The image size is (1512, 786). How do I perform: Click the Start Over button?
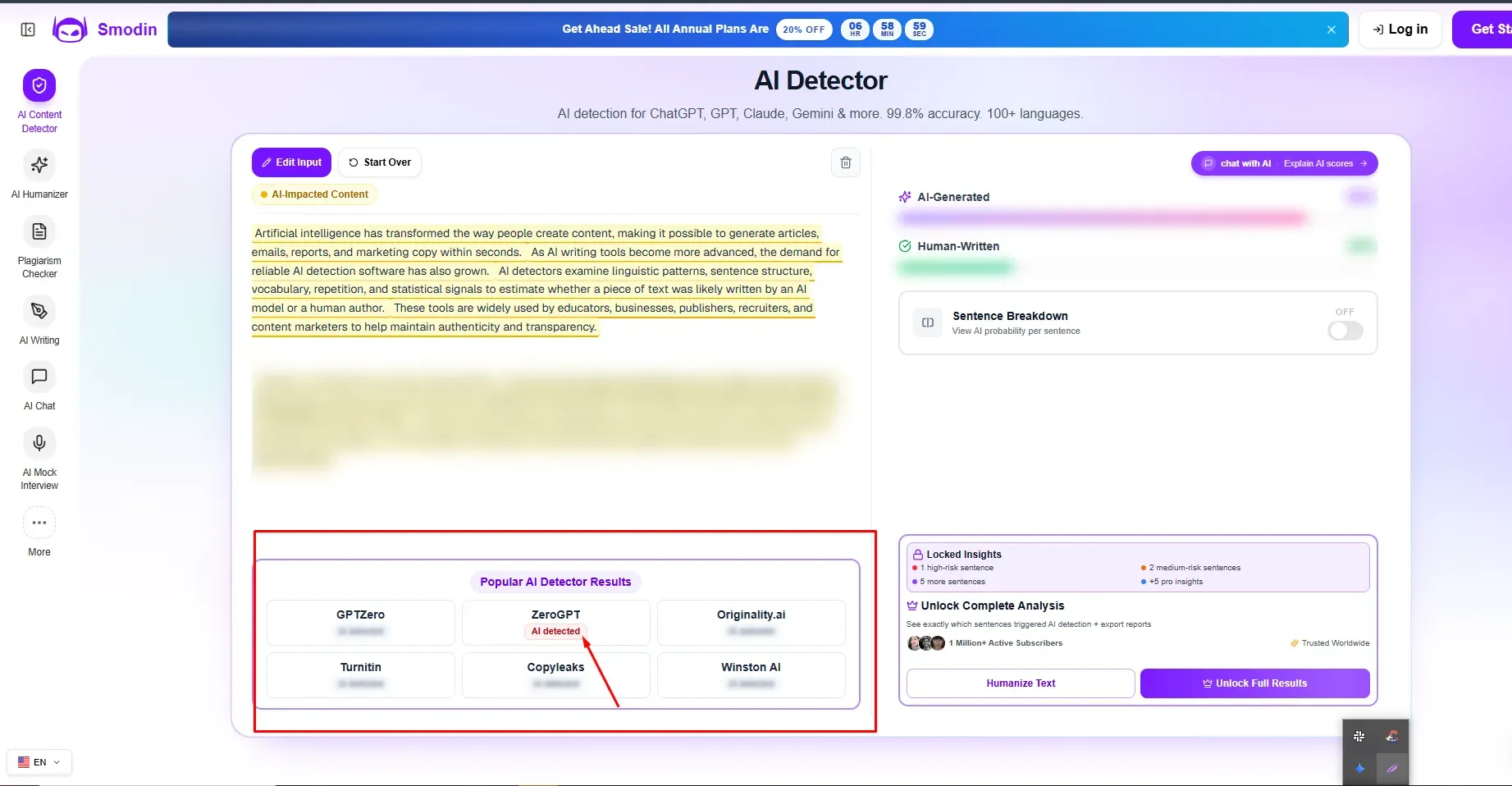[x=380, y=162]
